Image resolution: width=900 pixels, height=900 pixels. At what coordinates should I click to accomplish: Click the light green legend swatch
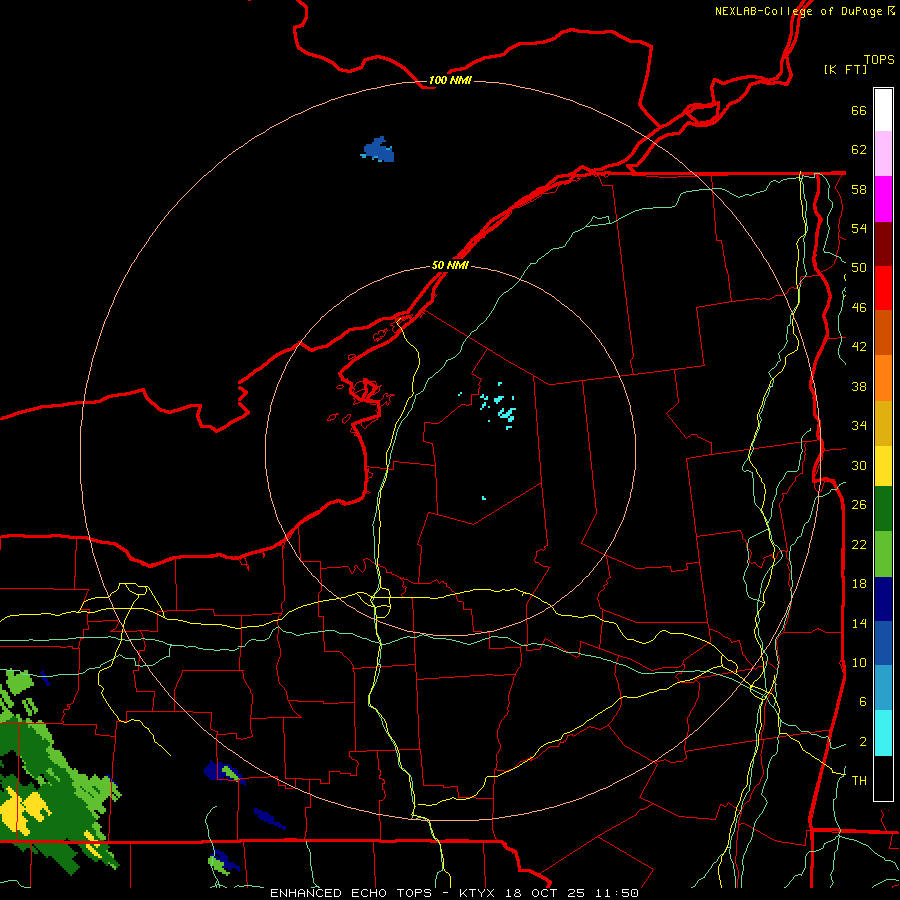click(x=883, y=554)
